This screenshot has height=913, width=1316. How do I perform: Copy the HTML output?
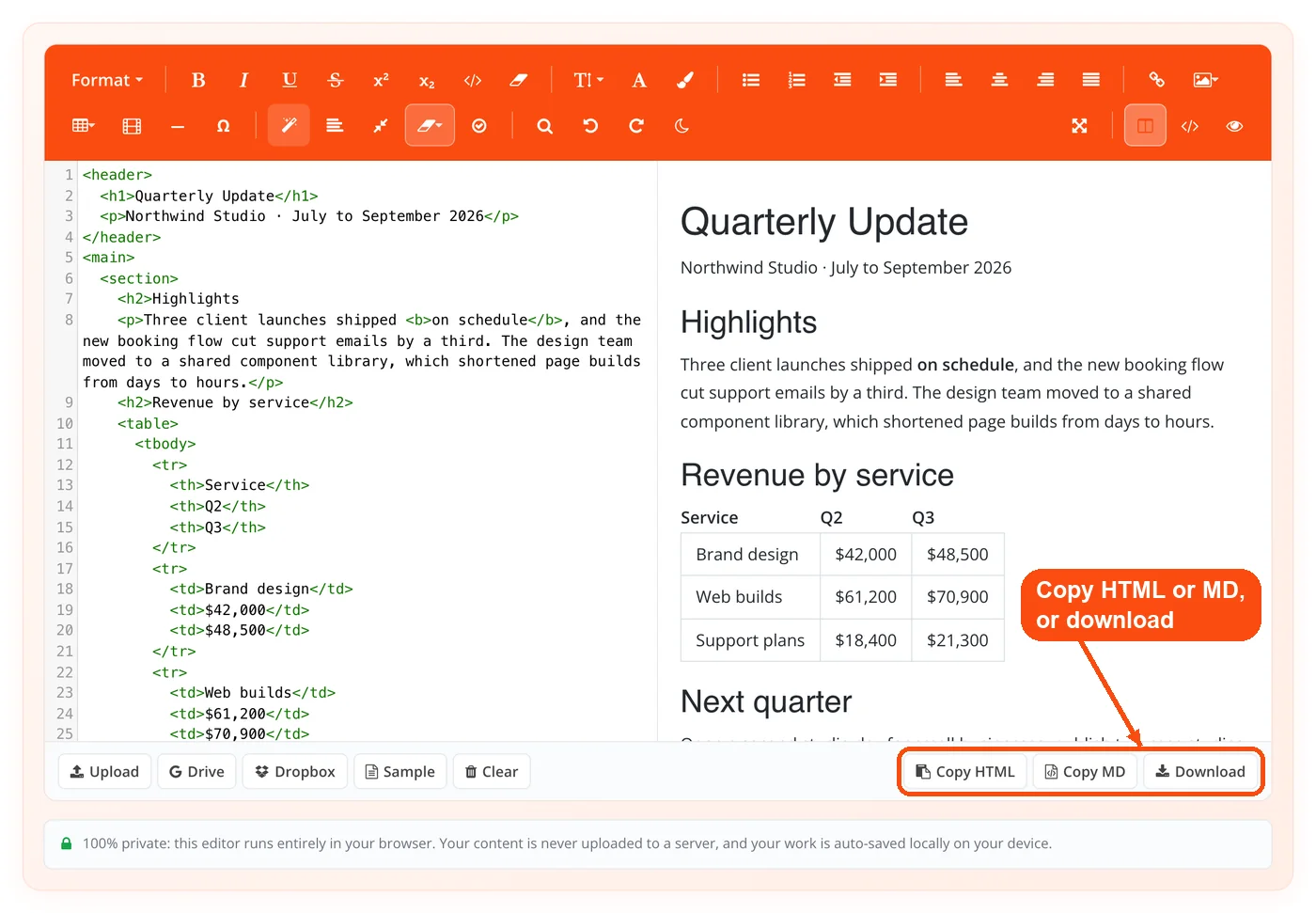click(x=965, y=772)
